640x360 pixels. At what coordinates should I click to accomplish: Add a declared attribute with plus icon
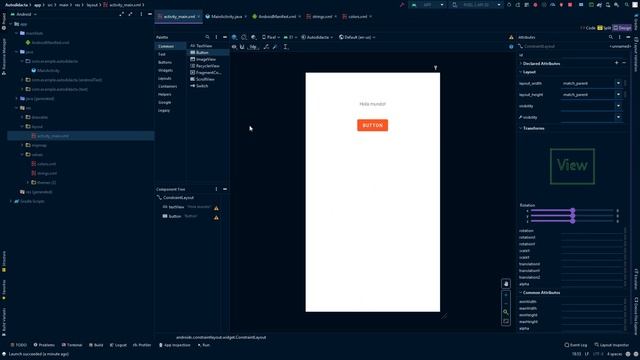coord(616,63)
